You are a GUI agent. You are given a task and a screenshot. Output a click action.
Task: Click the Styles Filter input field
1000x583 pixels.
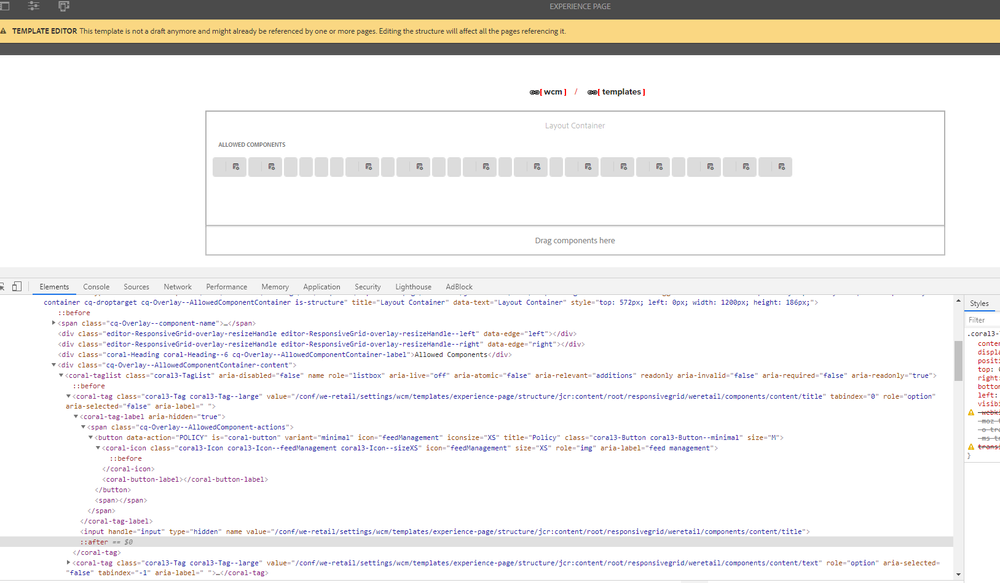980,320
